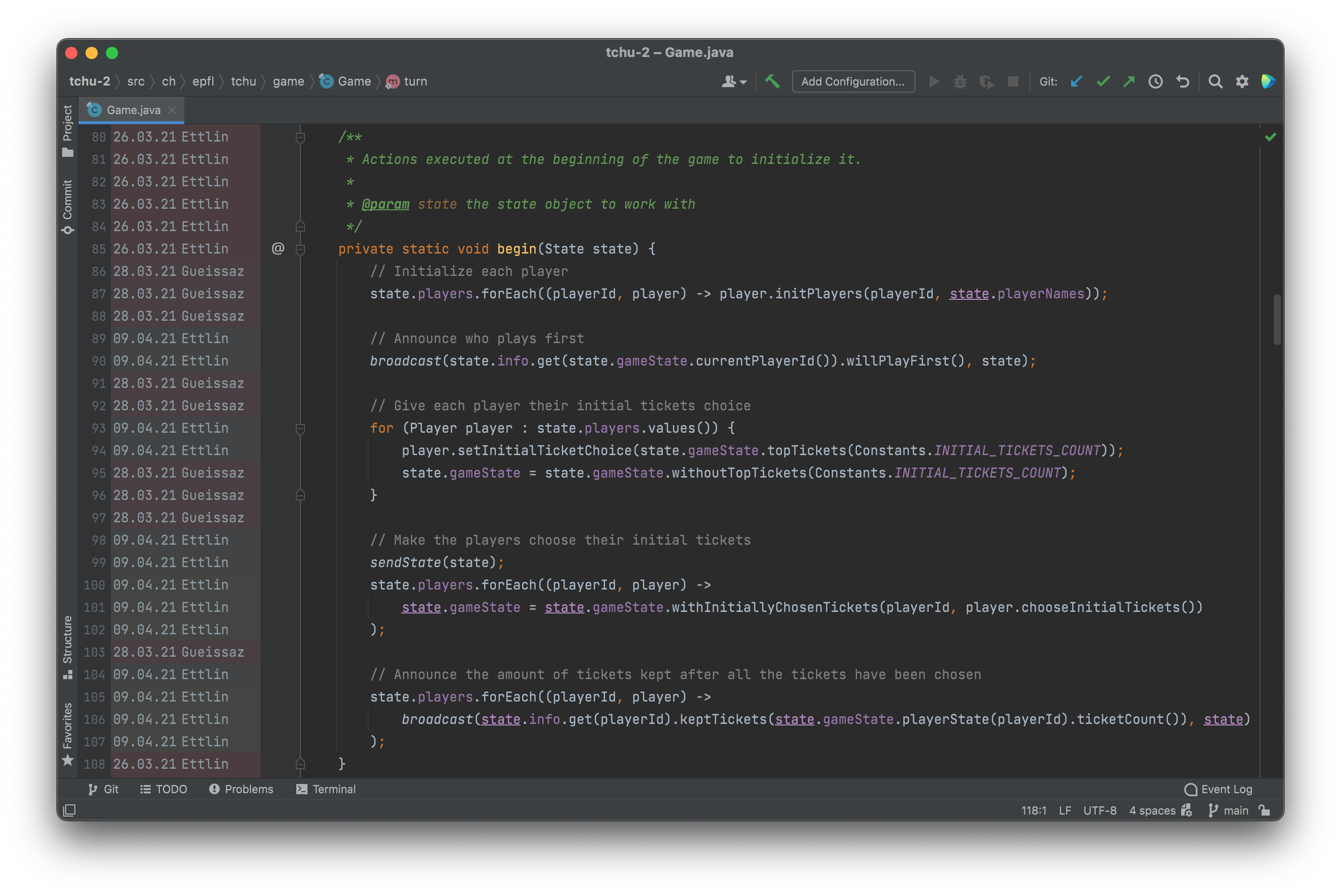Click src breadcrumb
Screen dimensions: 1341x896
coord(135,82)
